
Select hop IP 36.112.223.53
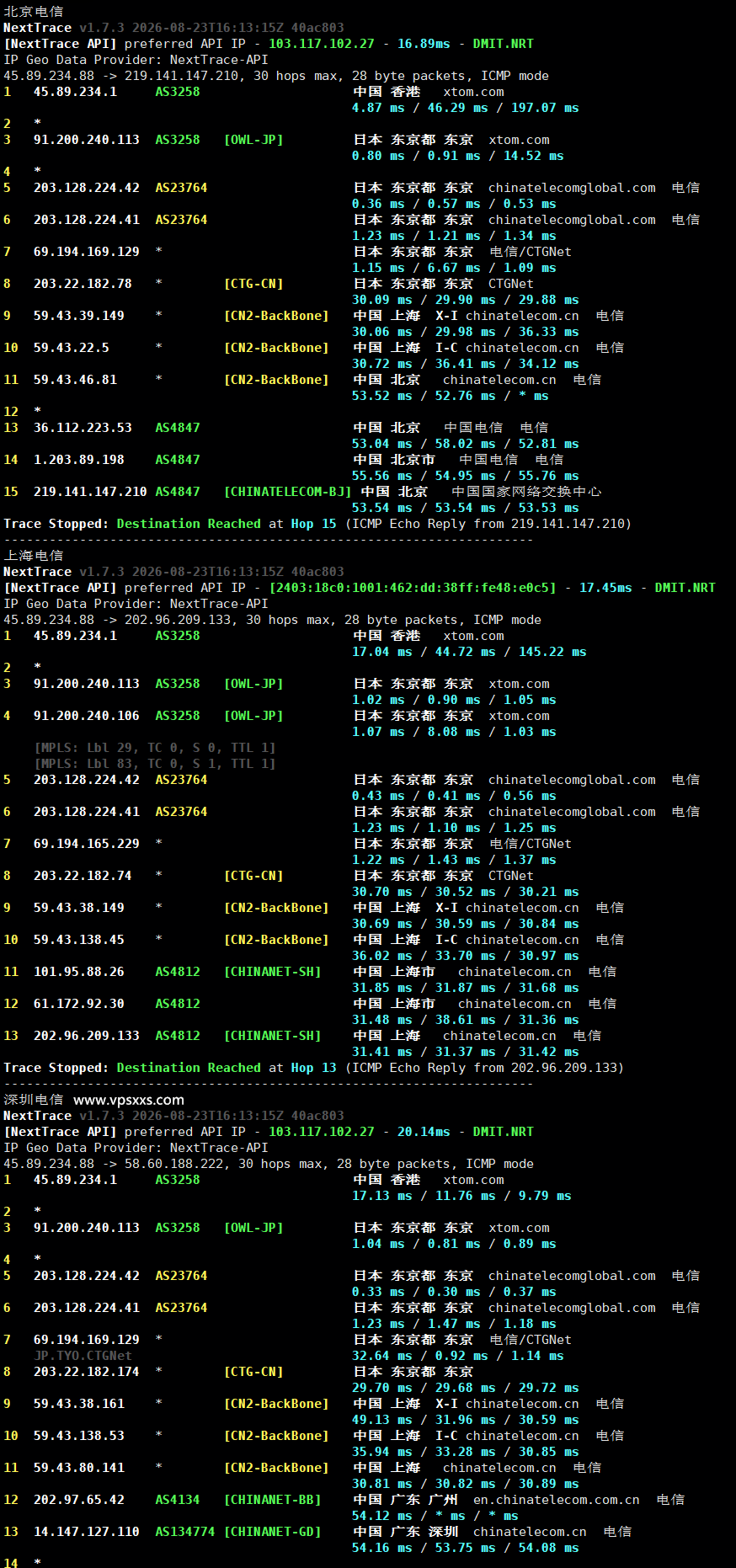click(83, 428)
